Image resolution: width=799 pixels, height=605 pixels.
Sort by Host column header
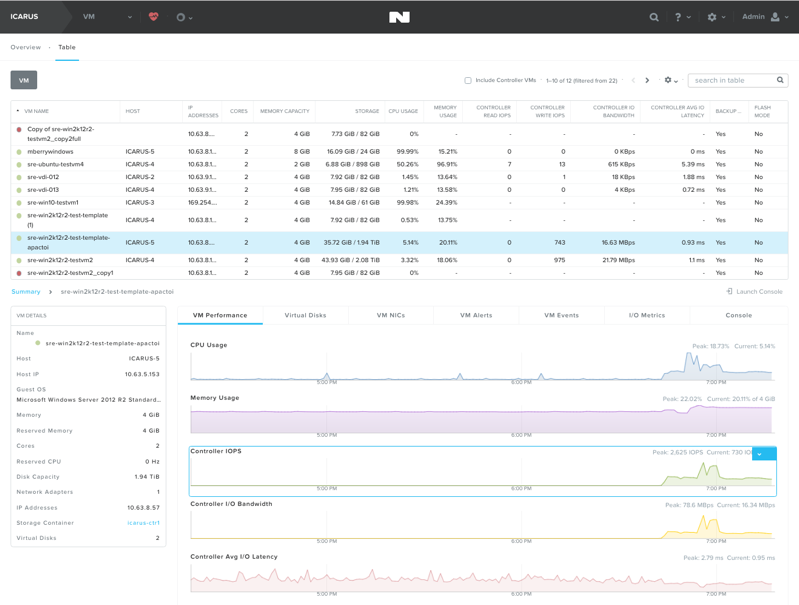pyautogui.click(x=132, y=111)
